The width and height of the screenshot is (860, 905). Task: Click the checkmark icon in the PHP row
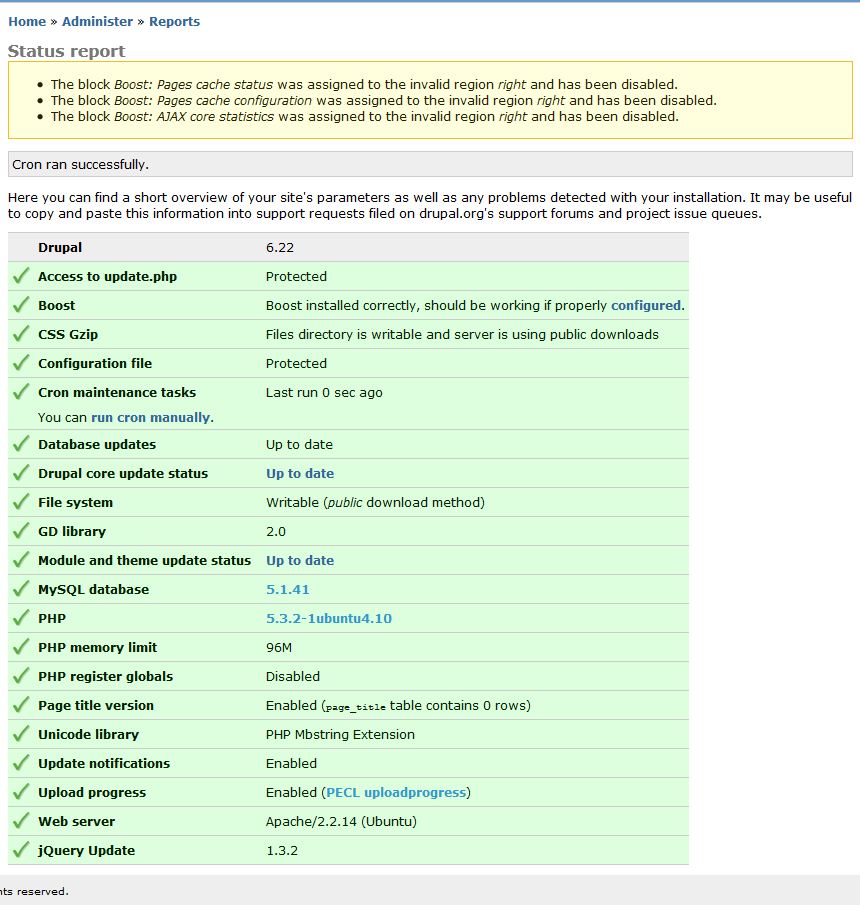(21, 618)
